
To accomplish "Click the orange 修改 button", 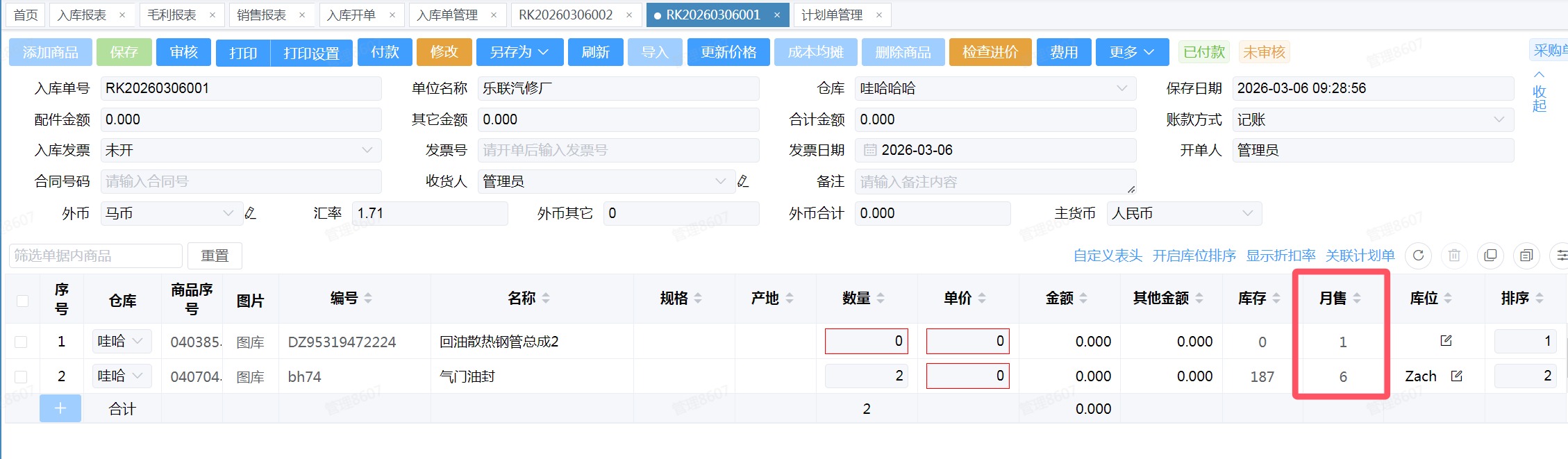I will coord(444,52).
